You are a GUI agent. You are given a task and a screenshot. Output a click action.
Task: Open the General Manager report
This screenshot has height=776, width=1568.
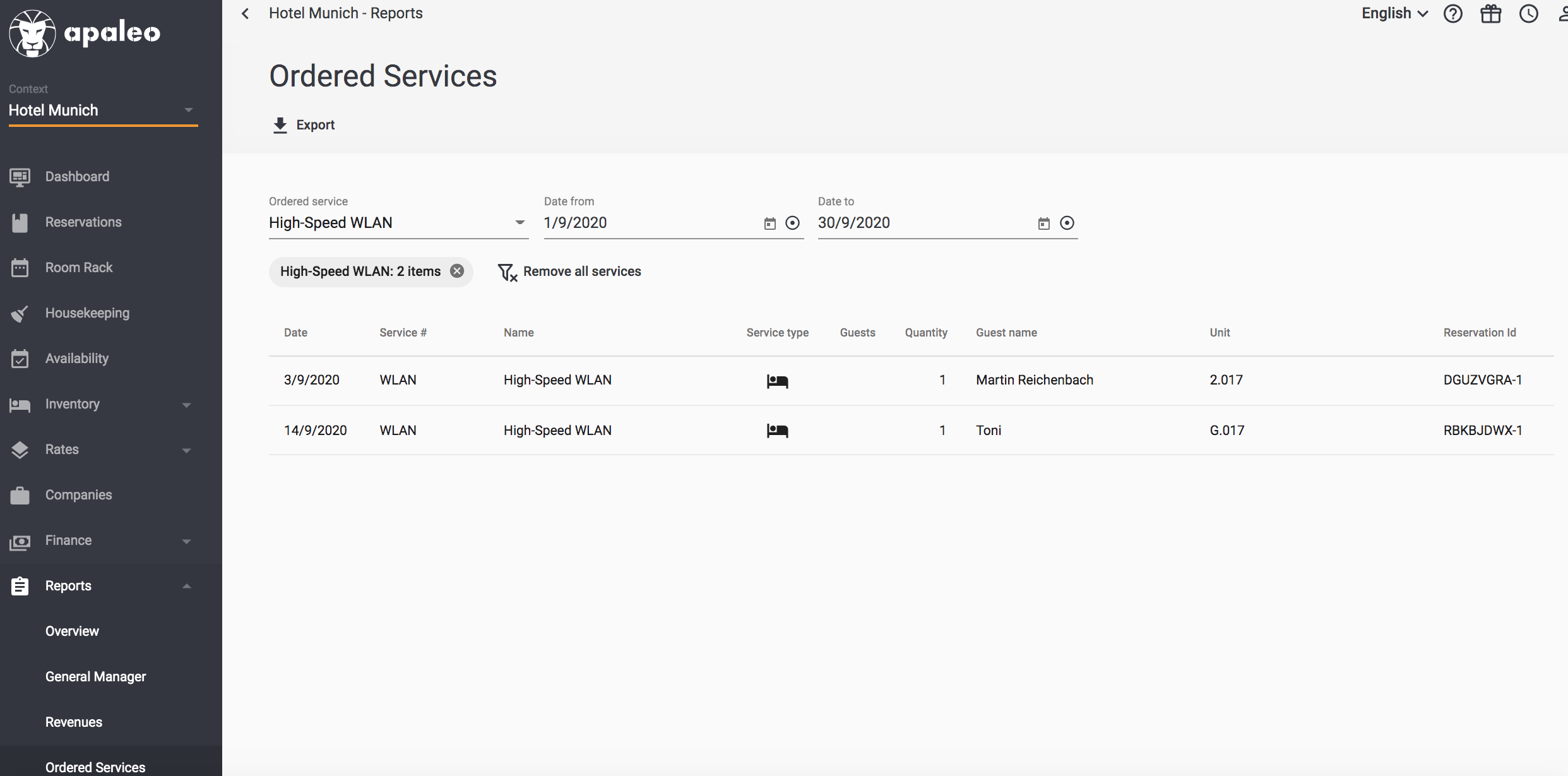coord(95,677)
